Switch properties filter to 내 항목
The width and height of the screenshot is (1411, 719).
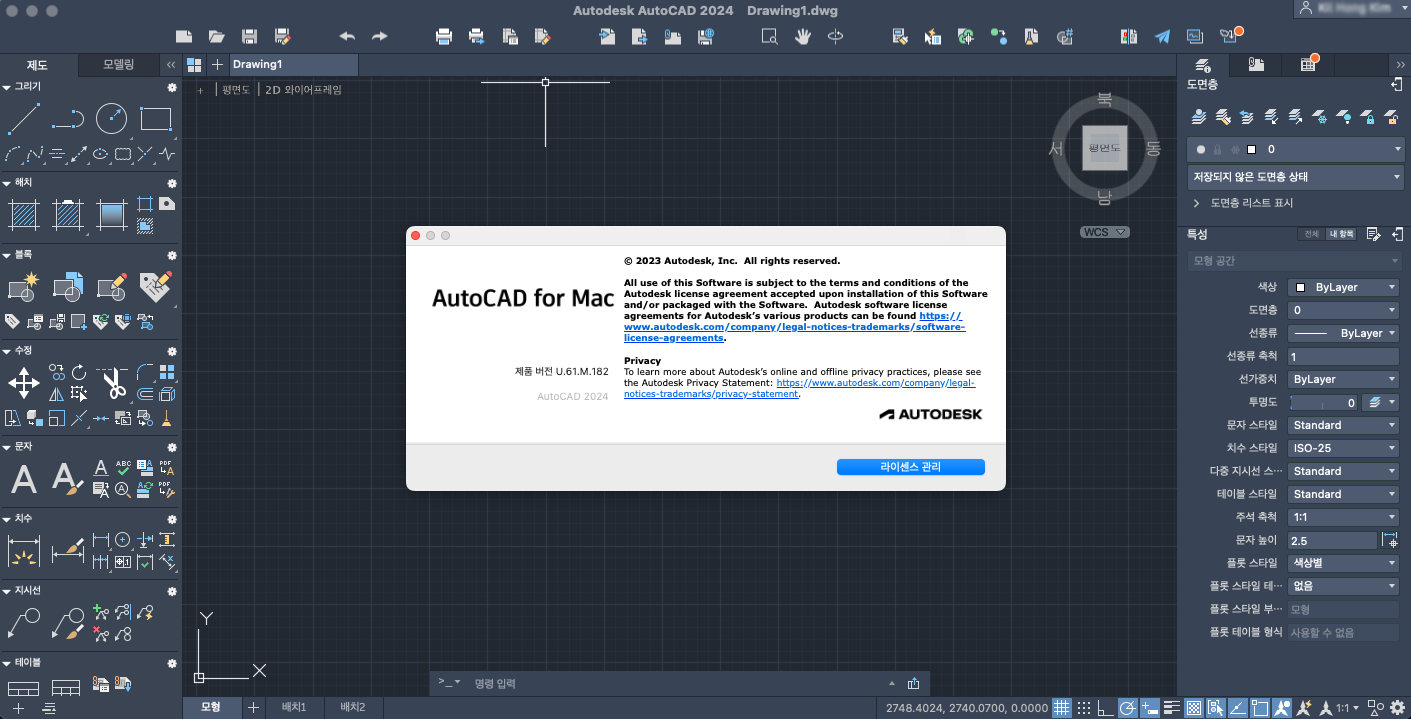pos(1340,234)
